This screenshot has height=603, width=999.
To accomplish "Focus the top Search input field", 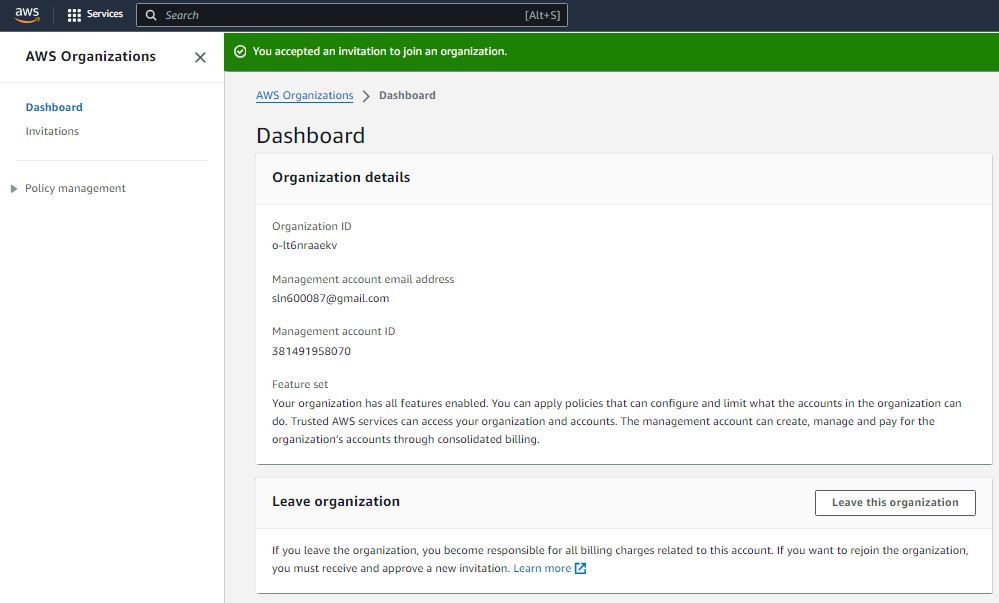I will pos(340,16).
